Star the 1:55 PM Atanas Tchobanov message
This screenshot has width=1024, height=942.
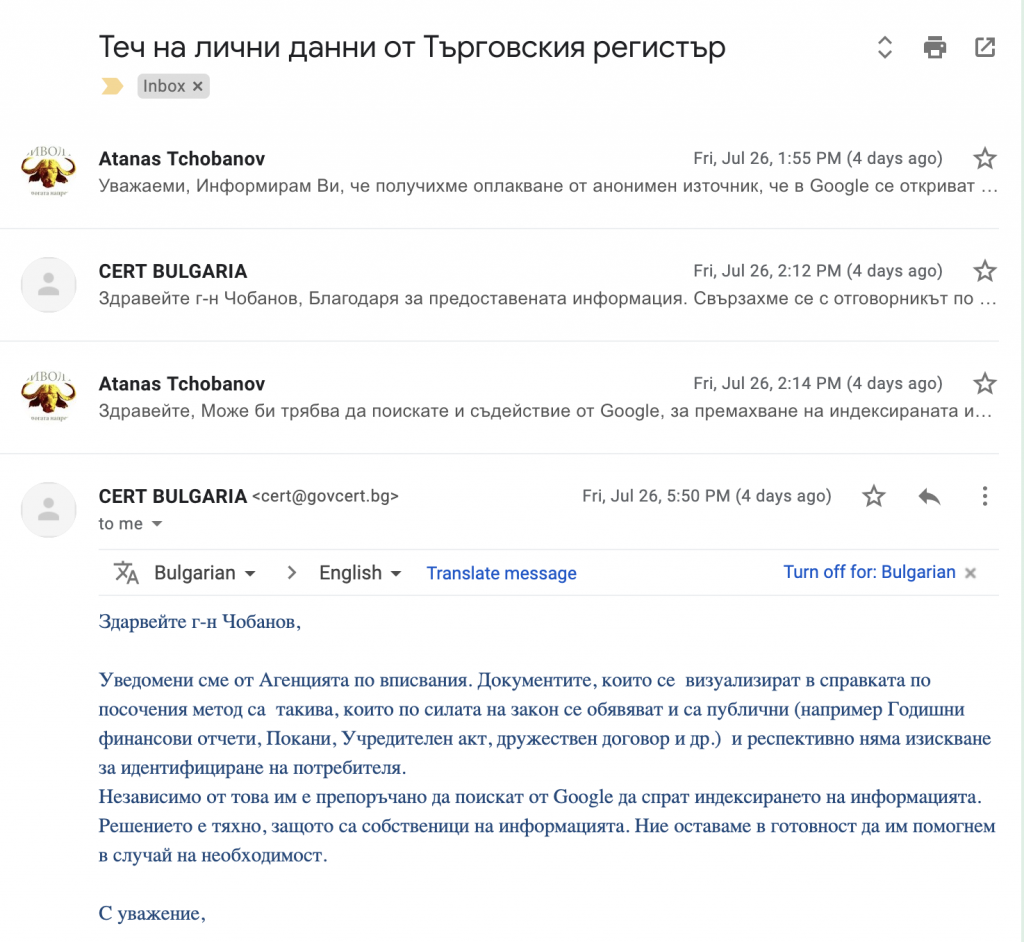[985, 158]
